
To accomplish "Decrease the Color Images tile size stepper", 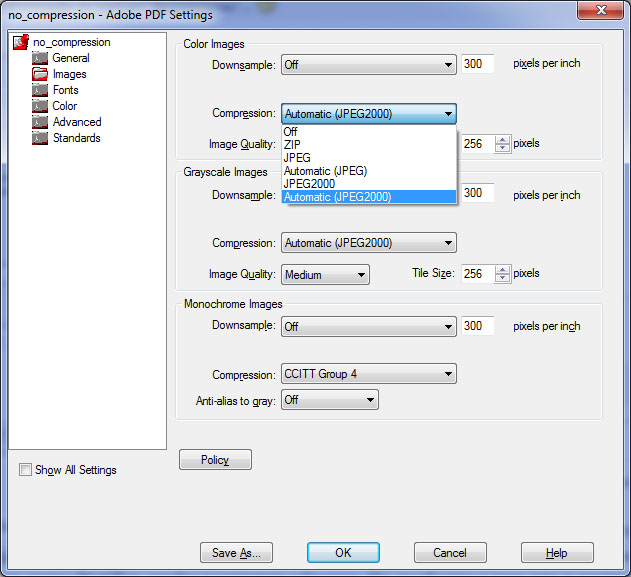I will click(x=502, y=148).
